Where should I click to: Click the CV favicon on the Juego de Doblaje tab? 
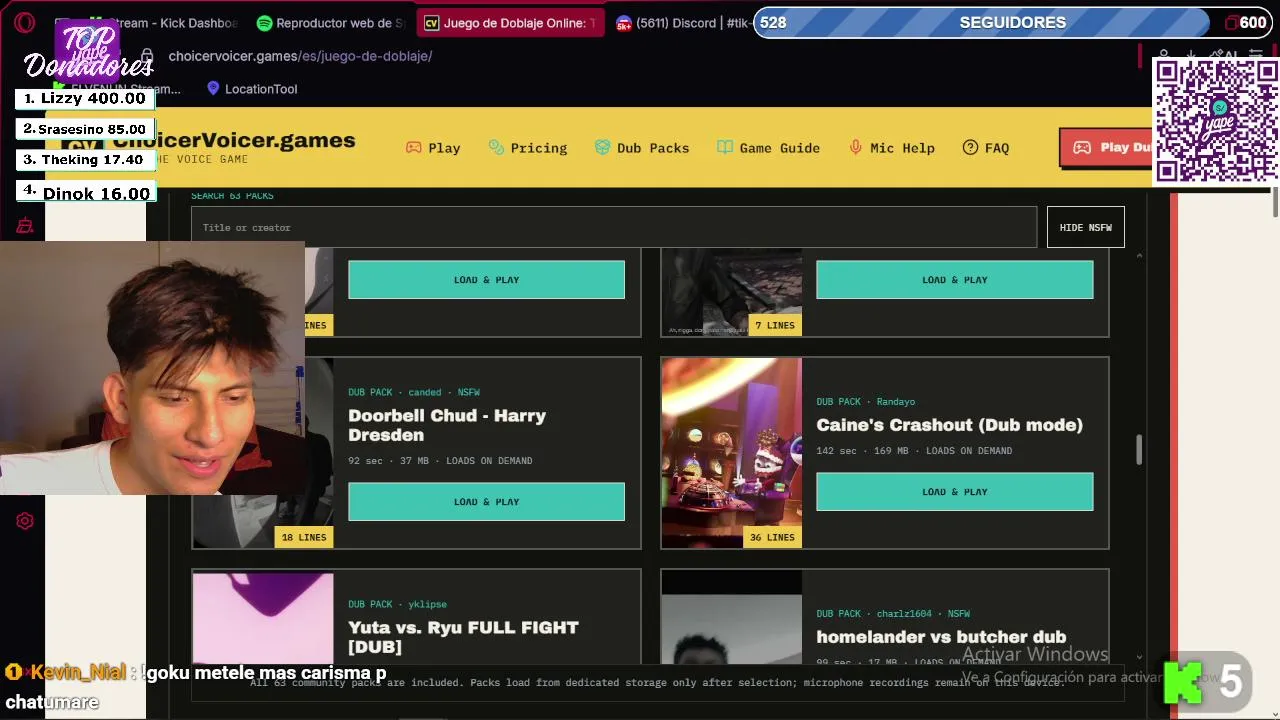(x=431, y=23)
